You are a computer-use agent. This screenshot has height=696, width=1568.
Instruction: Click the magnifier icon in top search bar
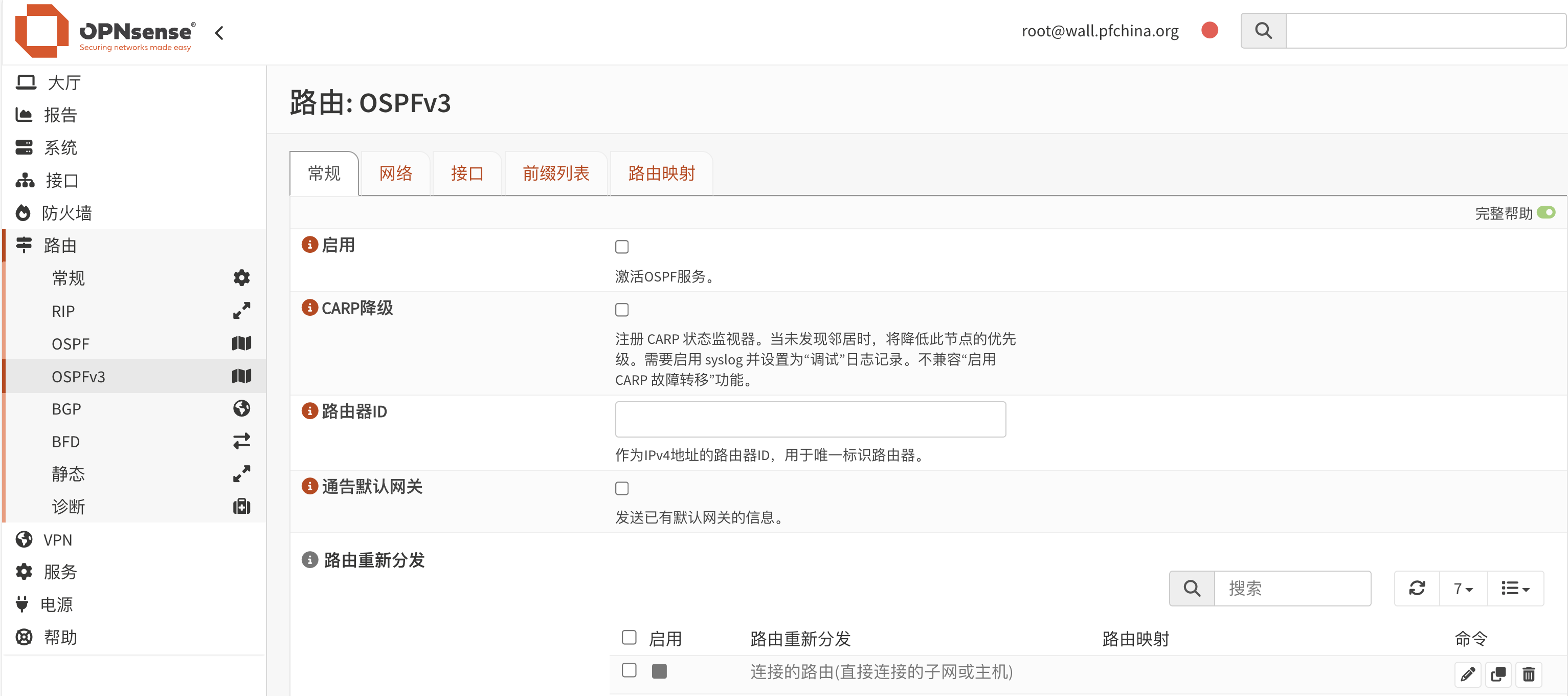coord(1263,30)
